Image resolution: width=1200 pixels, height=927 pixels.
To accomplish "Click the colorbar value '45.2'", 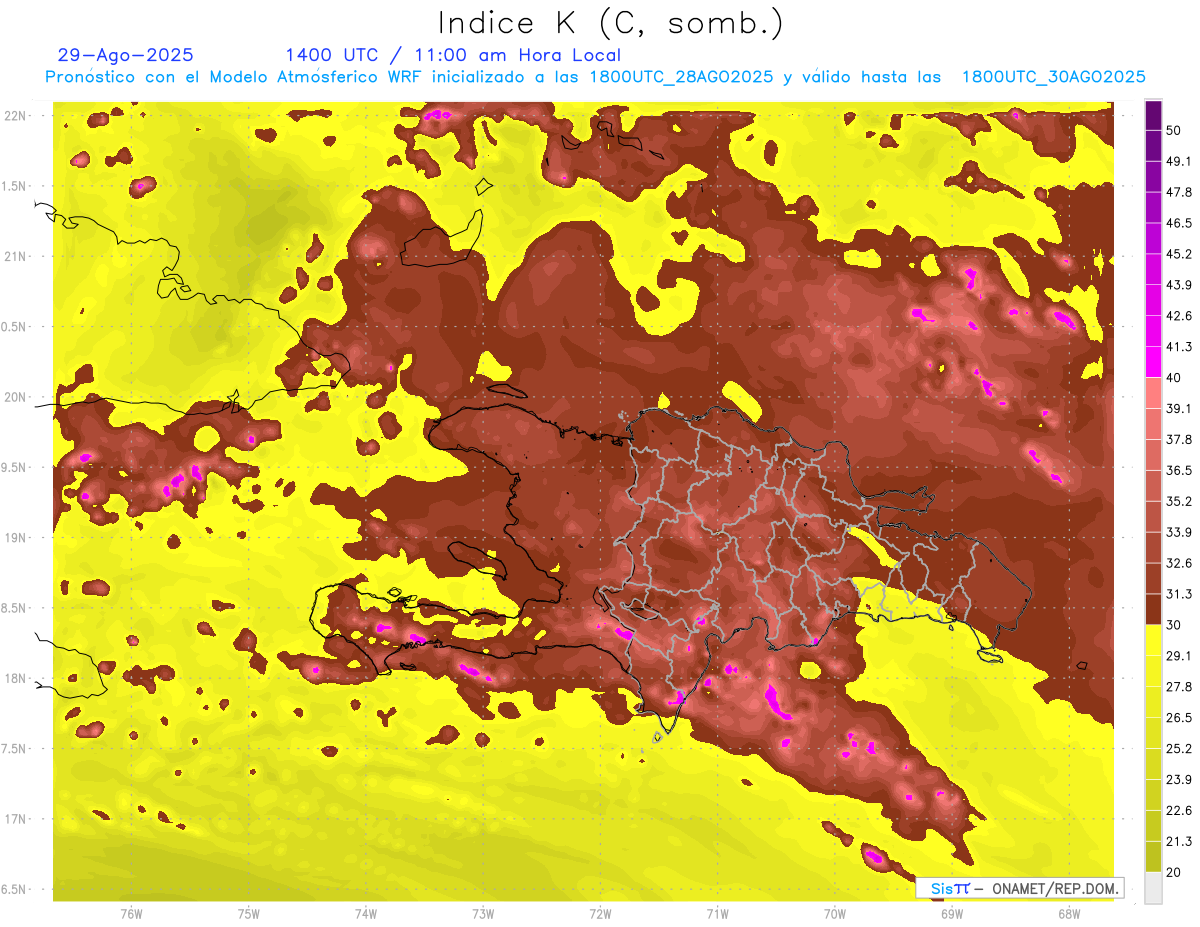I will 1178,254.
